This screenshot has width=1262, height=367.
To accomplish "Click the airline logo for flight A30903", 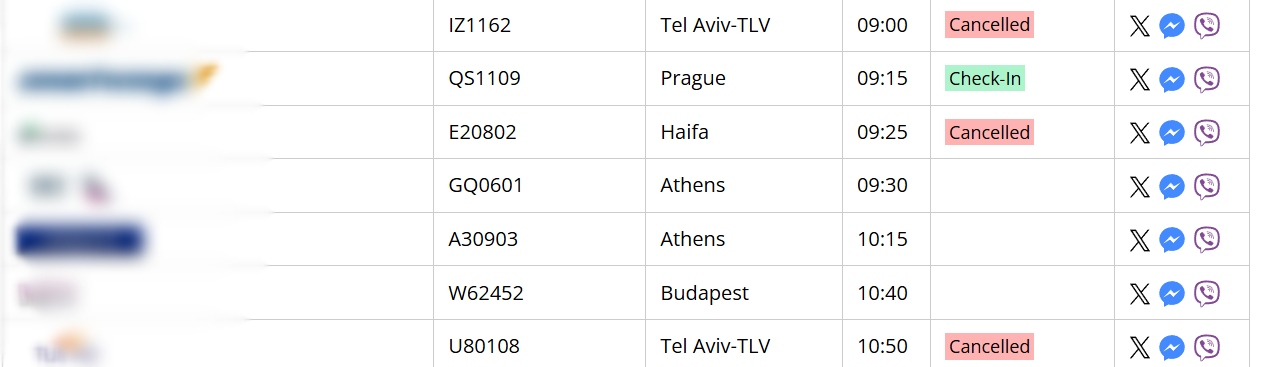I will point(80,240).
